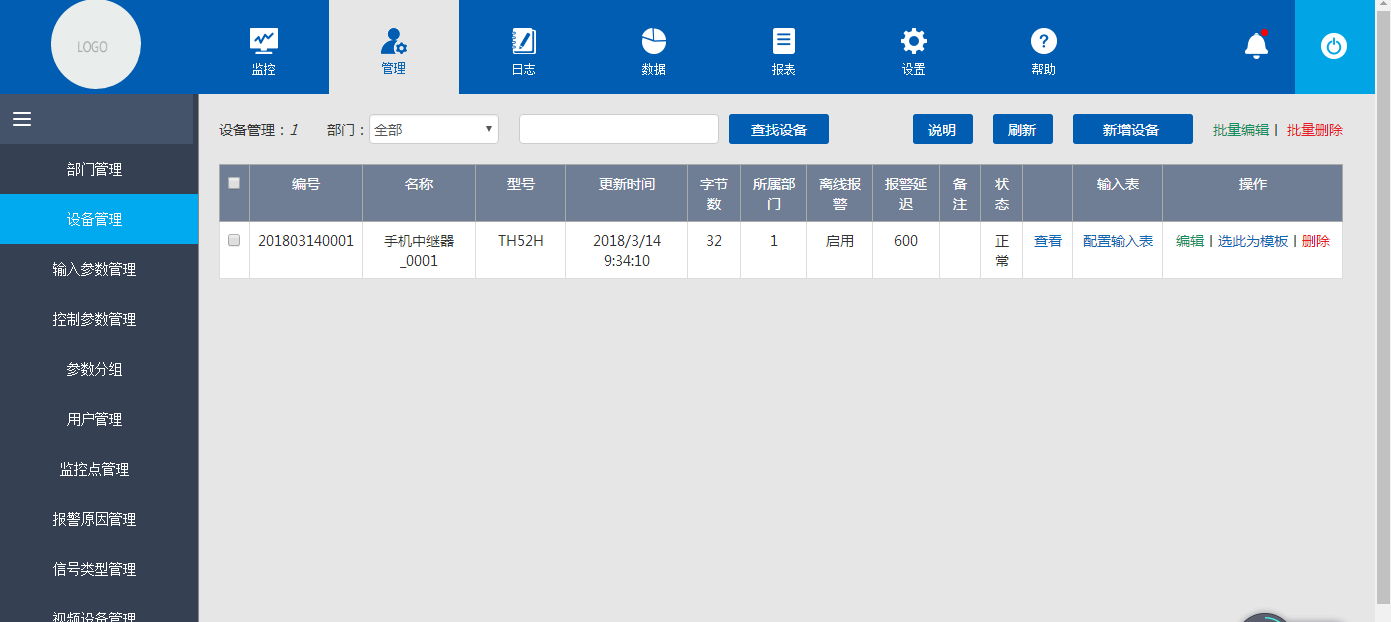1391x622 pixels.
Task: Tick the select-all checkbox in table header
Action: 234,183
